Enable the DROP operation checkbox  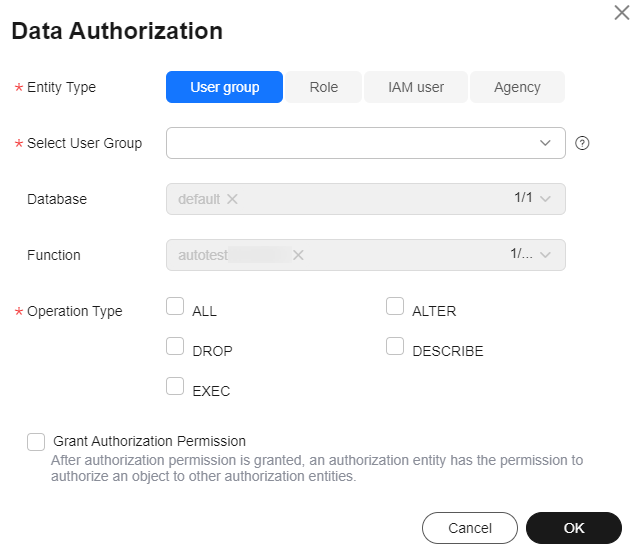(175, 346)
